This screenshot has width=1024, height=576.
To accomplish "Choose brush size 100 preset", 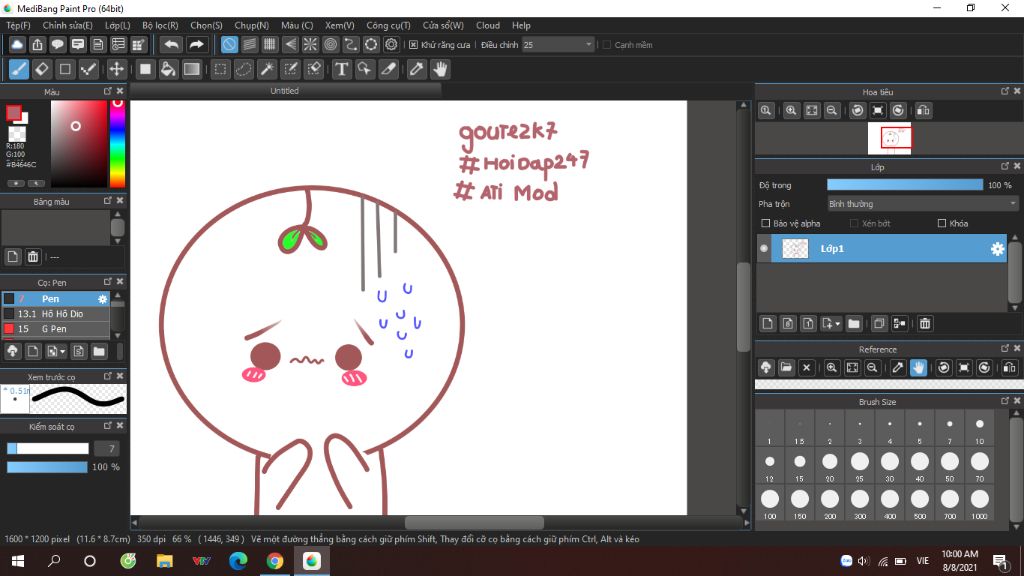I will (770, 504).
